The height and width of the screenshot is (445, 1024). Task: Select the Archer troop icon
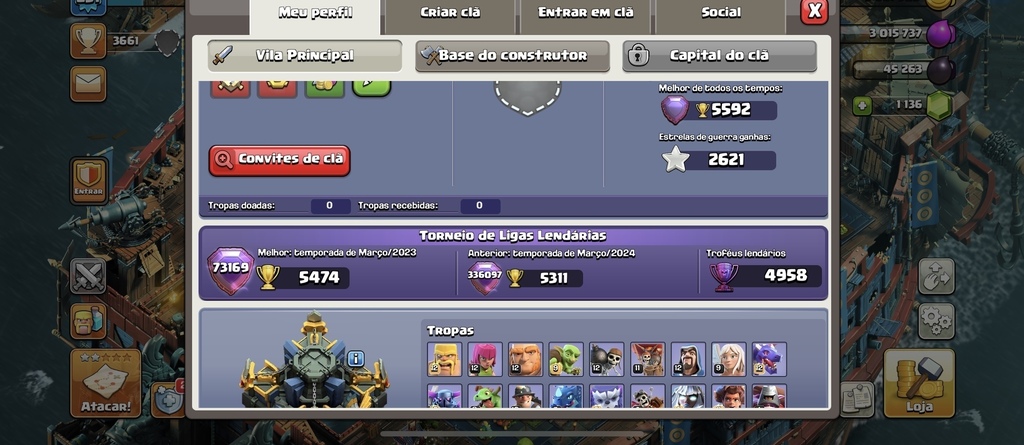click(x=485, y=359)
